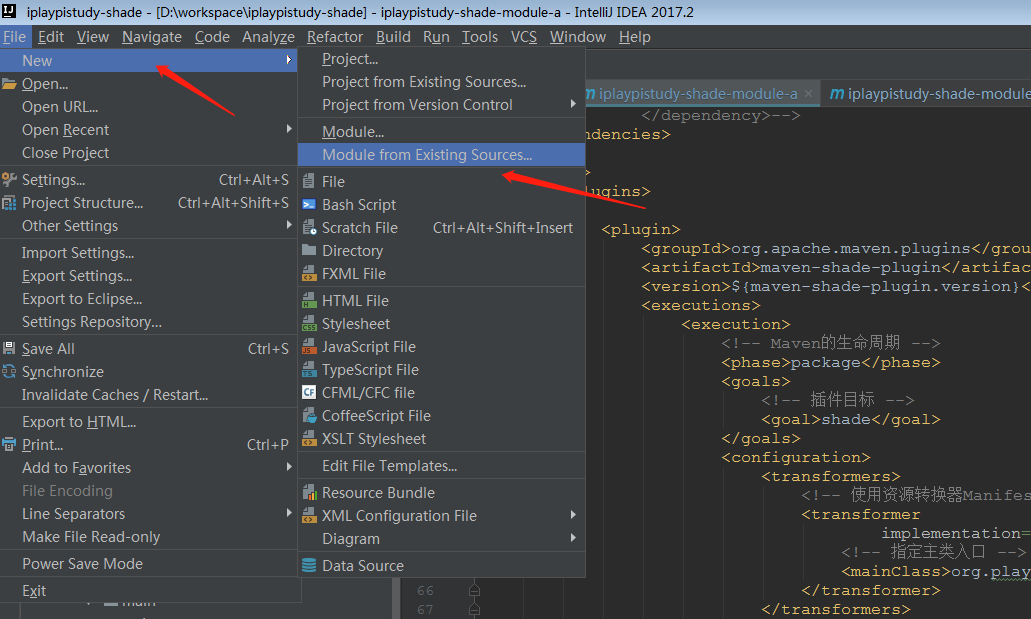Click the FXML File icon
The height and width of the screenshot is (619, 1031).
[x=308, y=274]
